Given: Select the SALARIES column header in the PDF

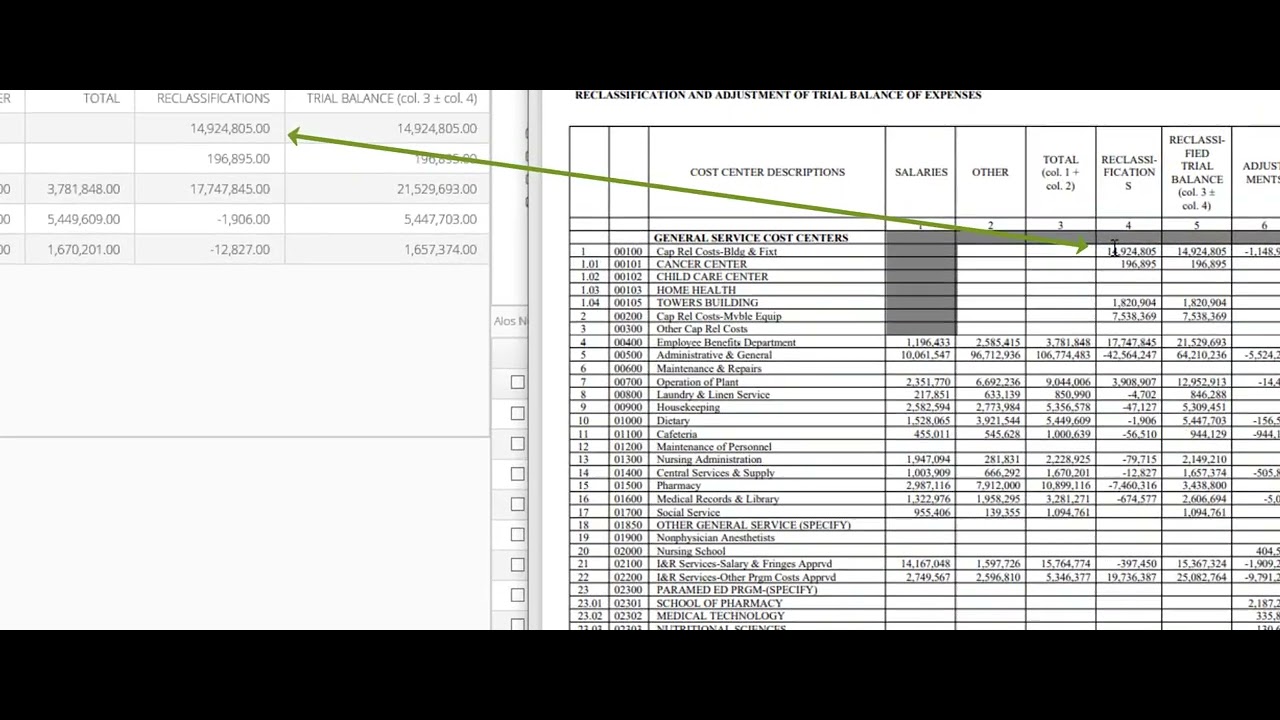Looking at the screenshot, I should point(921,172).
